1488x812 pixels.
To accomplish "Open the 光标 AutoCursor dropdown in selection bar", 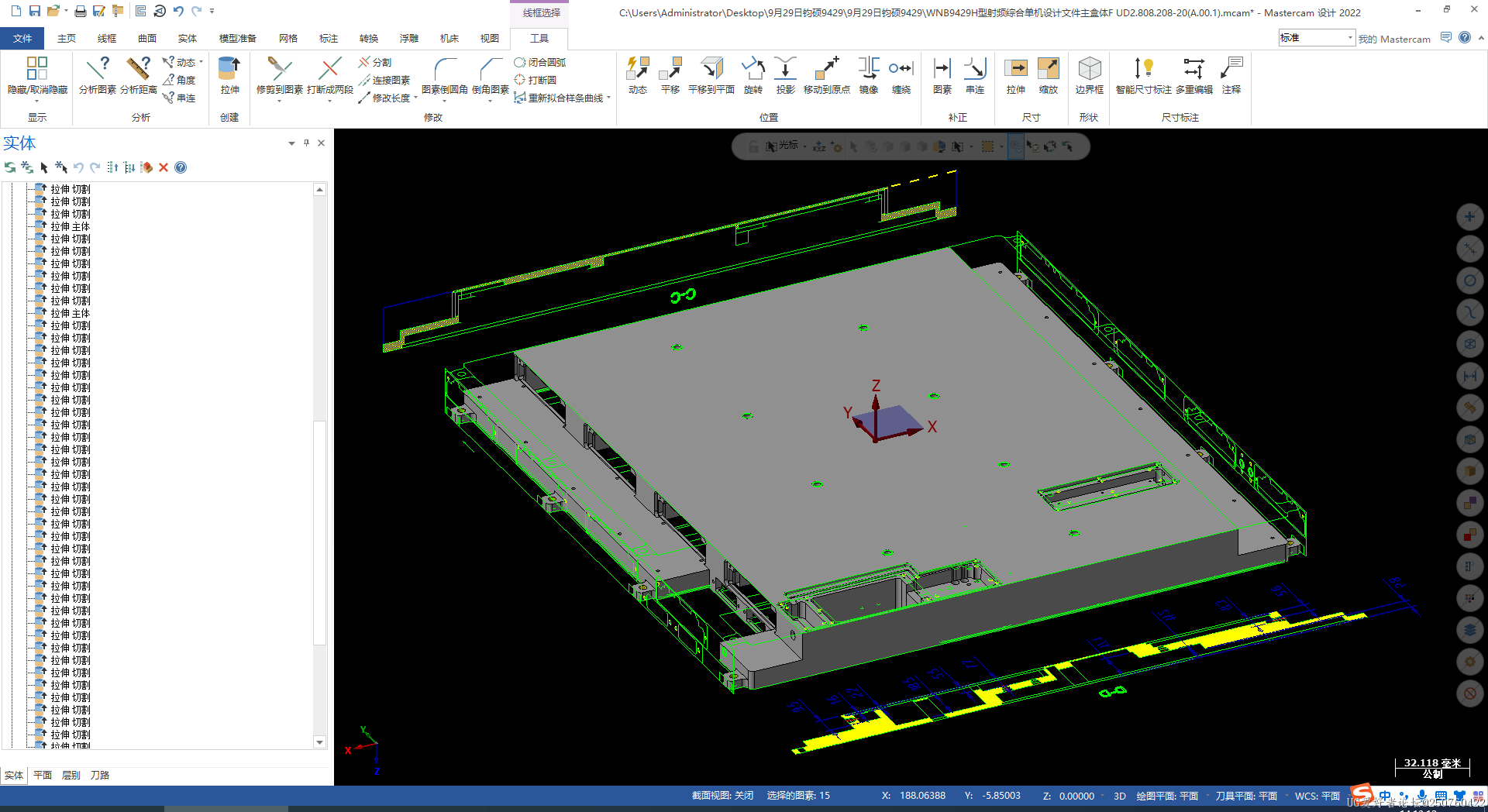I will pos(804,146).
